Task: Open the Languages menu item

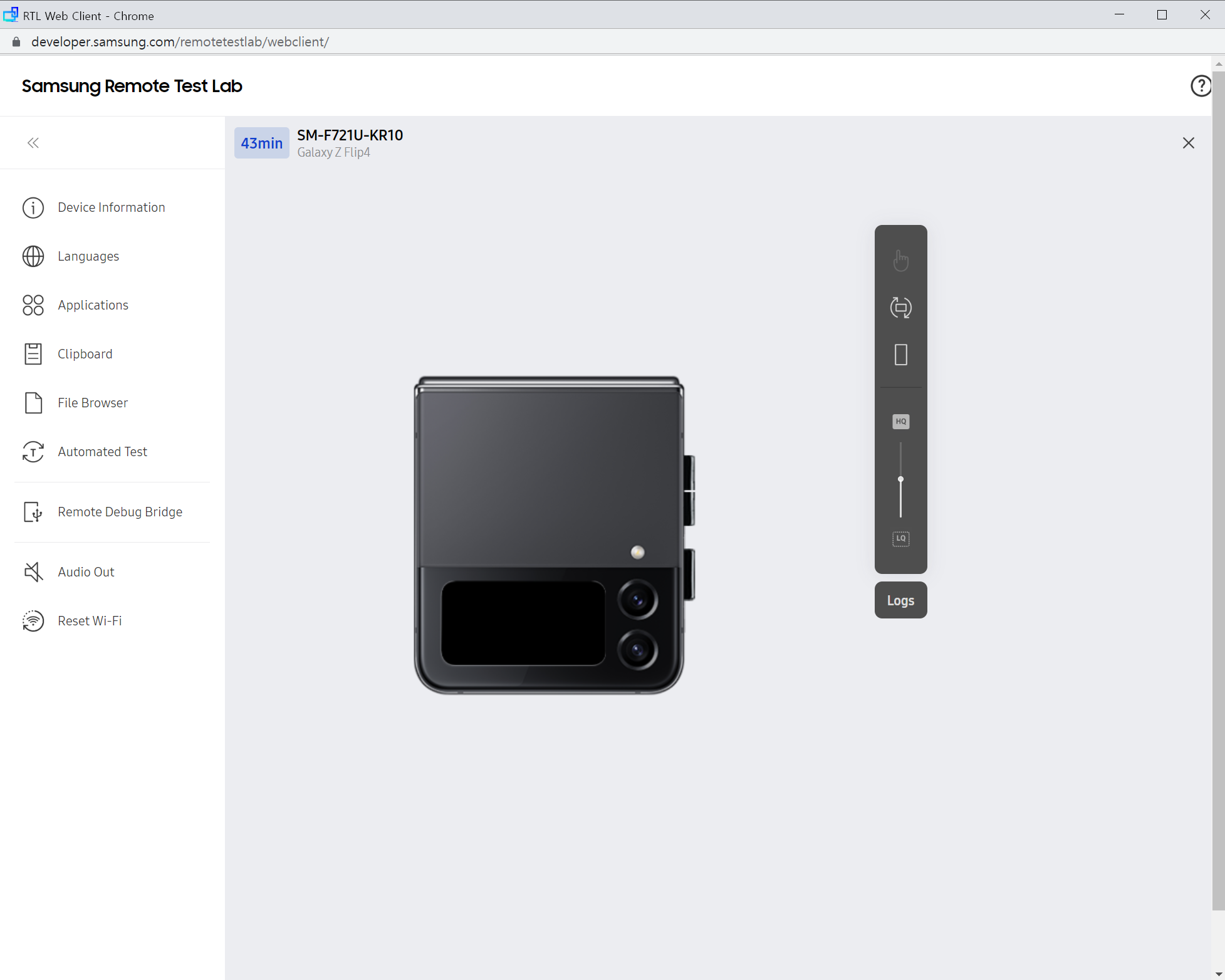Action: [88, 256]
